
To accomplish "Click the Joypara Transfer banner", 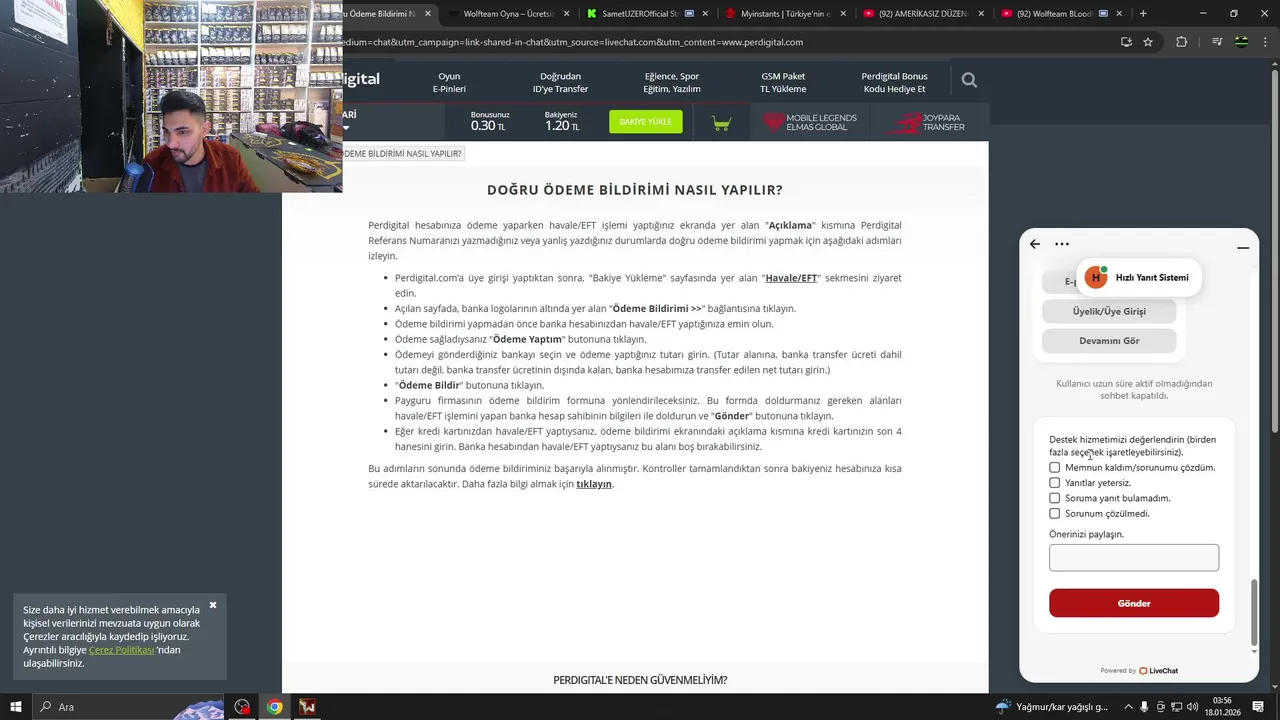I will (928, 122).
